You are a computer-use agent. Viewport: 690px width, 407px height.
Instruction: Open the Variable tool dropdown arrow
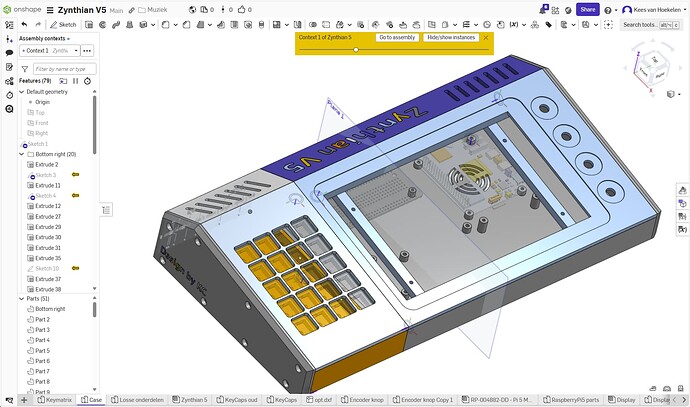(x=524, y=25)
